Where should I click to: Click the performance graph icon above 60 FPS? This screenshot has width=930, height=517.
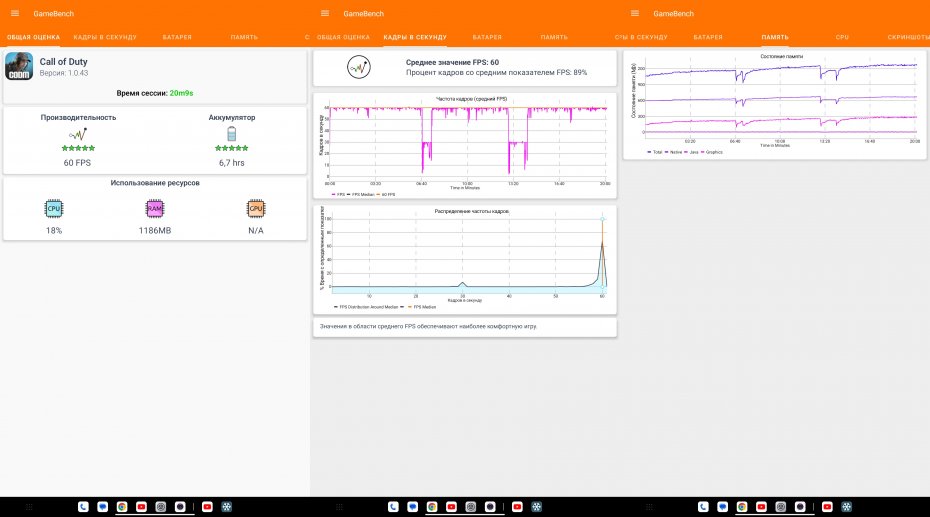click(x=78, y=134)
